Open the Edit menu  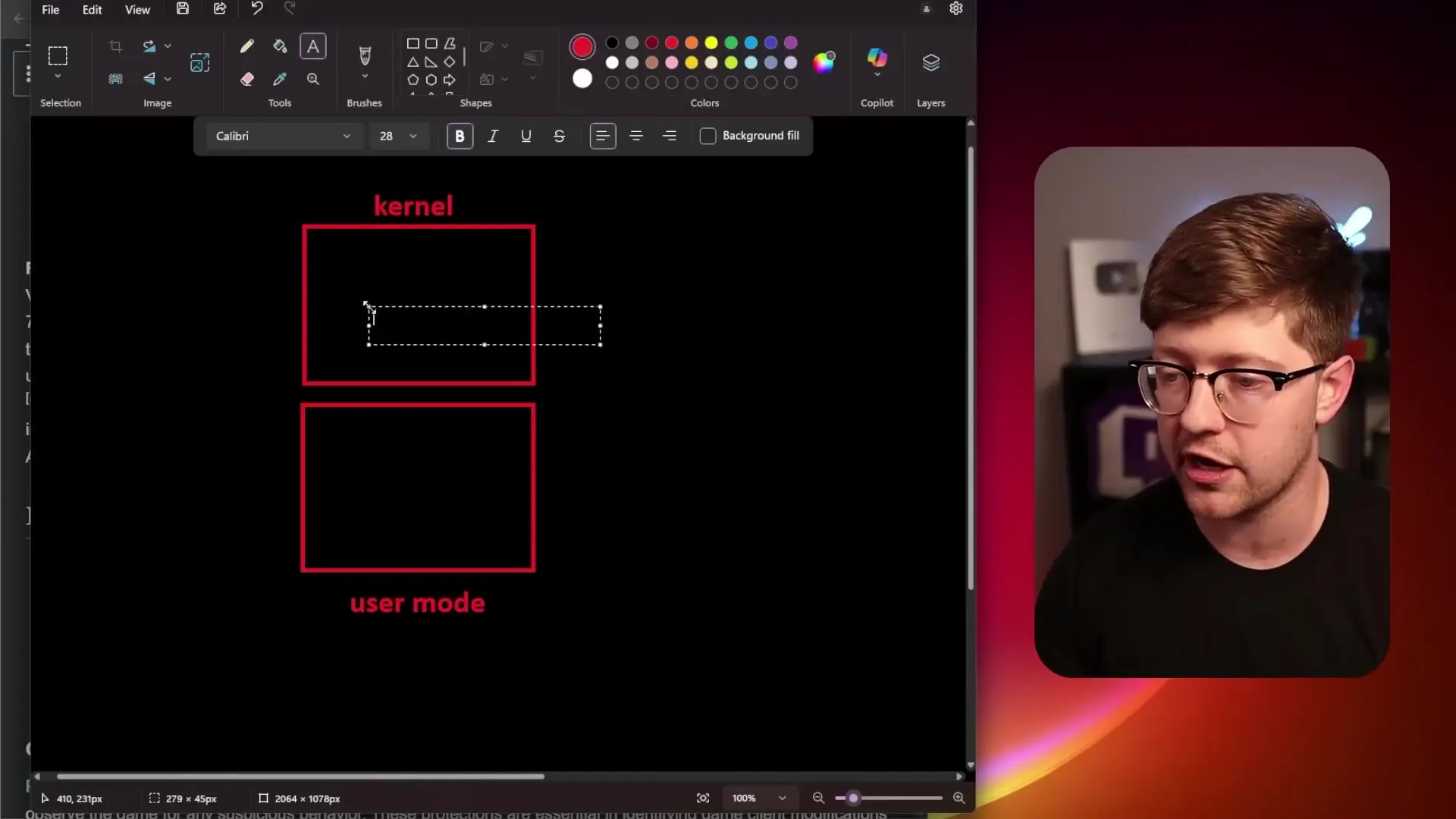[92, 9]
